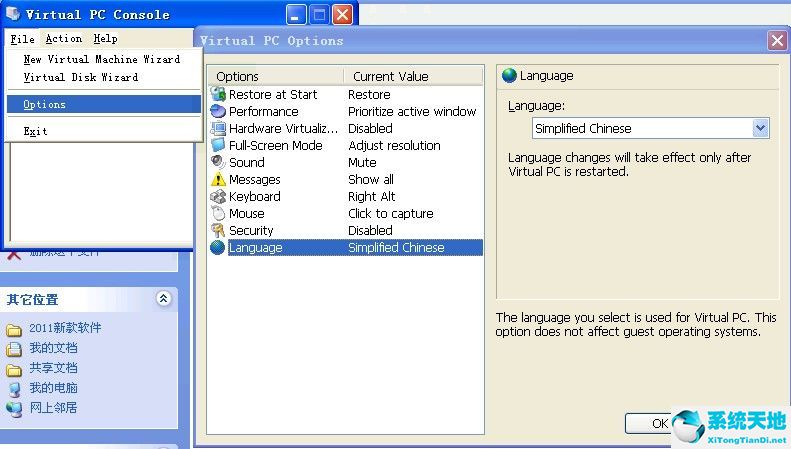Select the Security row

click(x=251, y=231)
